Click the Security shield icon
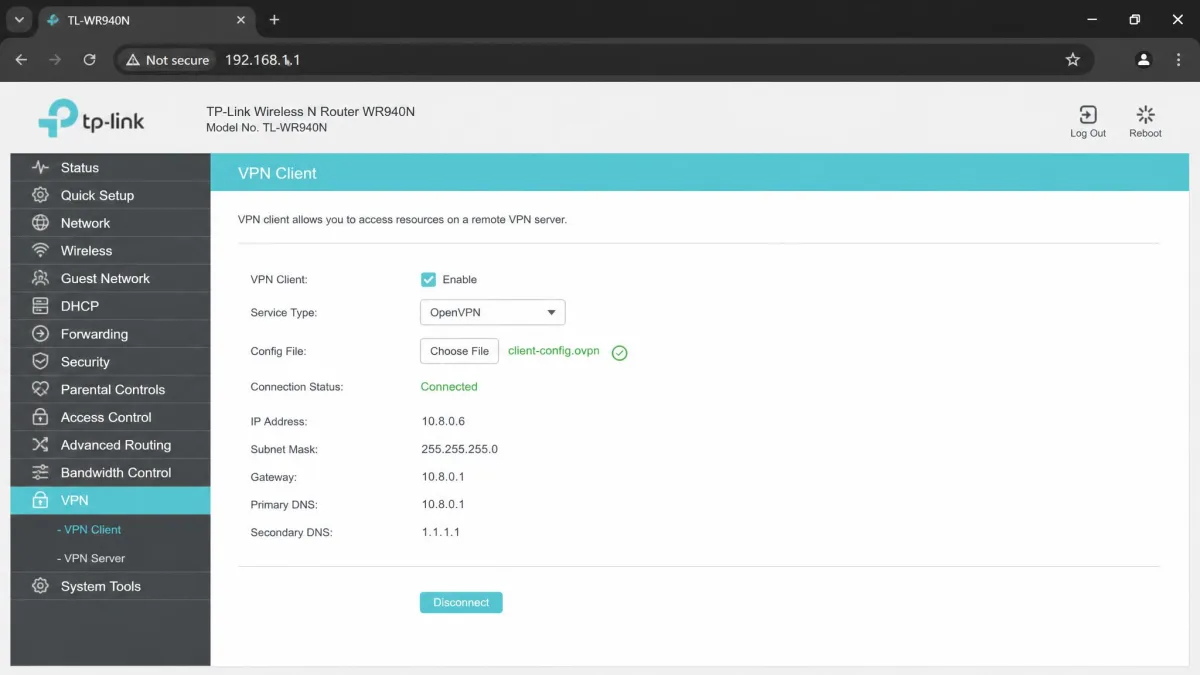 pos(40,361)
